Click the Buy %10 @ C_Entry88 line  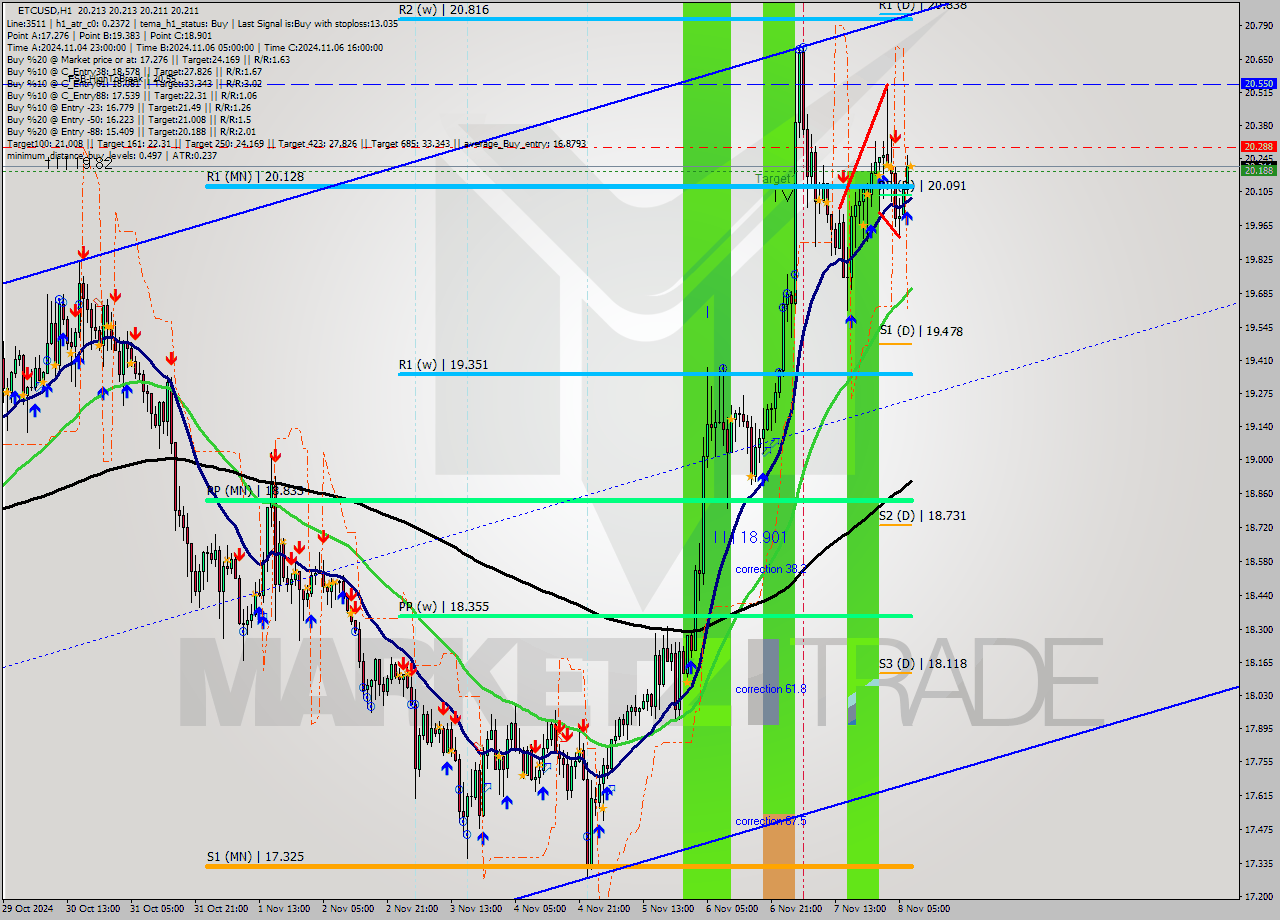point(134,95)
